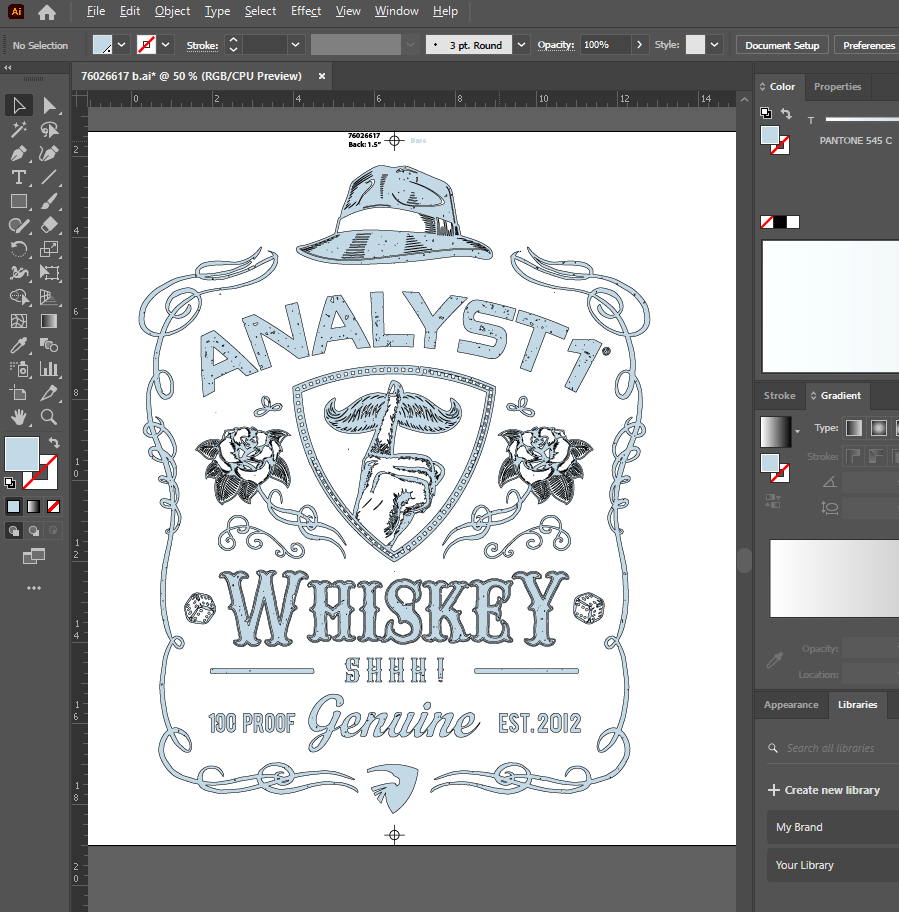Expand the Opacity 100% flyout arrow
Screen dimensions: 899x912
(640, 45)
